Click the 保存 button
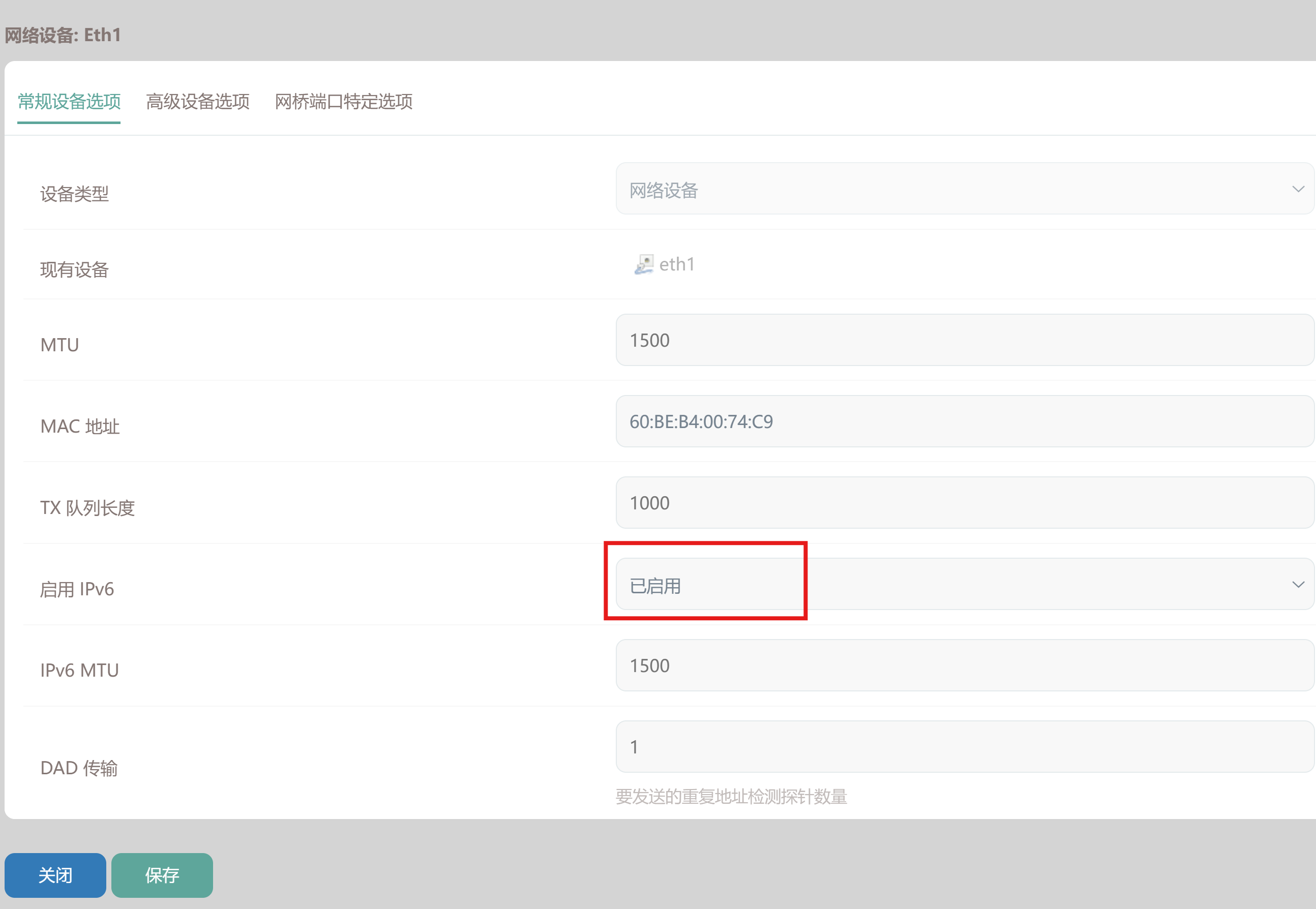This screenshot has width=1316, height=909. pyautogui.click(x=162, y=875)
